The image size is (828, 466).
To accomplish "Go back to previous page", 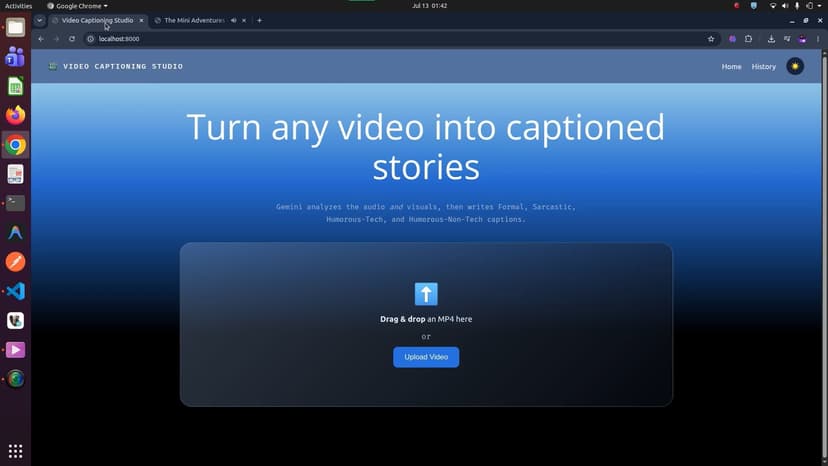I will [x=41, y=39].
